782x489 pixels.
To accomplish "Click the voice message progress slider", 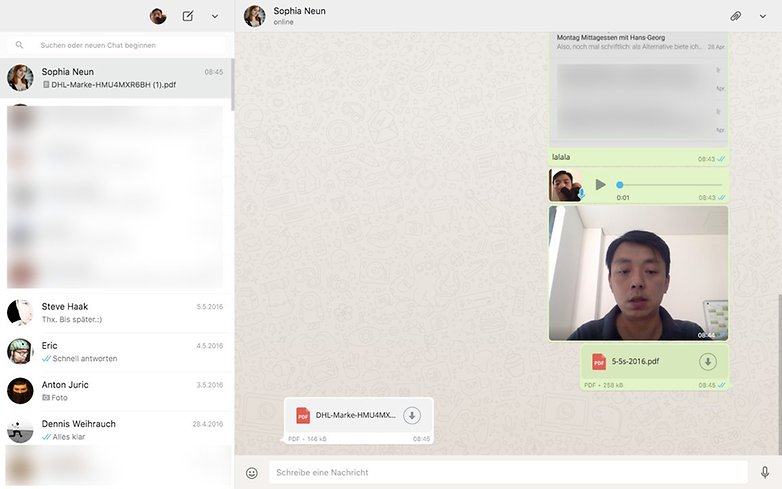I will (x=669, y=185).
